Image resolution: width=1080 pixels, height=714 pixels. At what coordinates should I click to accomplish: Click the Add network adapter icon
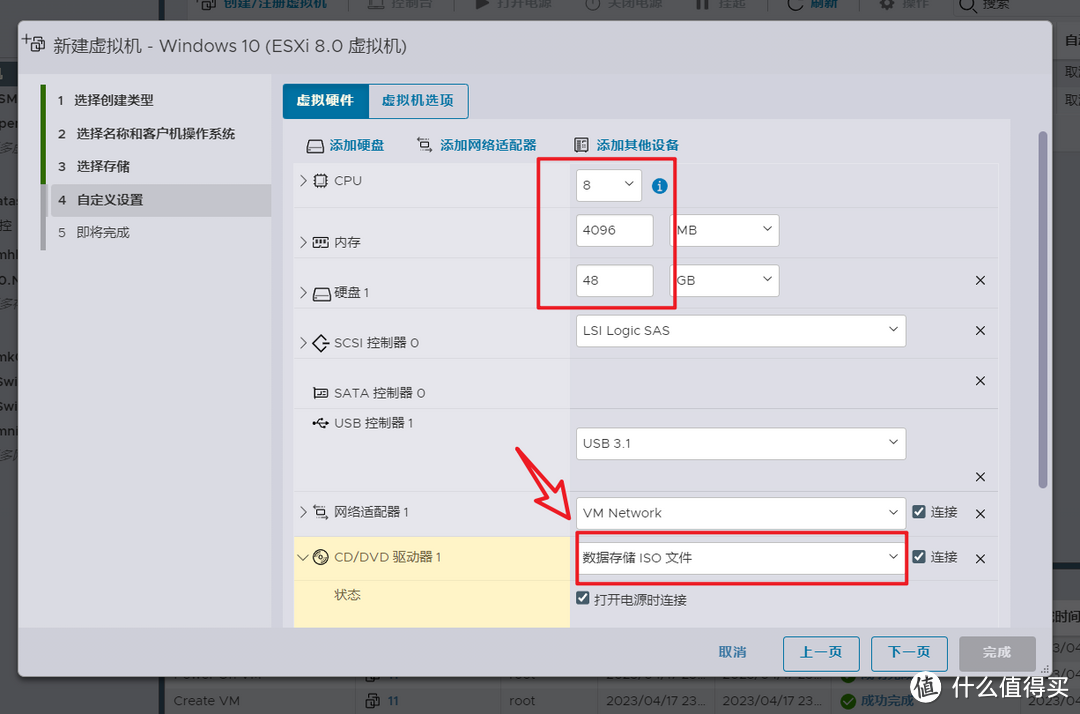424,146
